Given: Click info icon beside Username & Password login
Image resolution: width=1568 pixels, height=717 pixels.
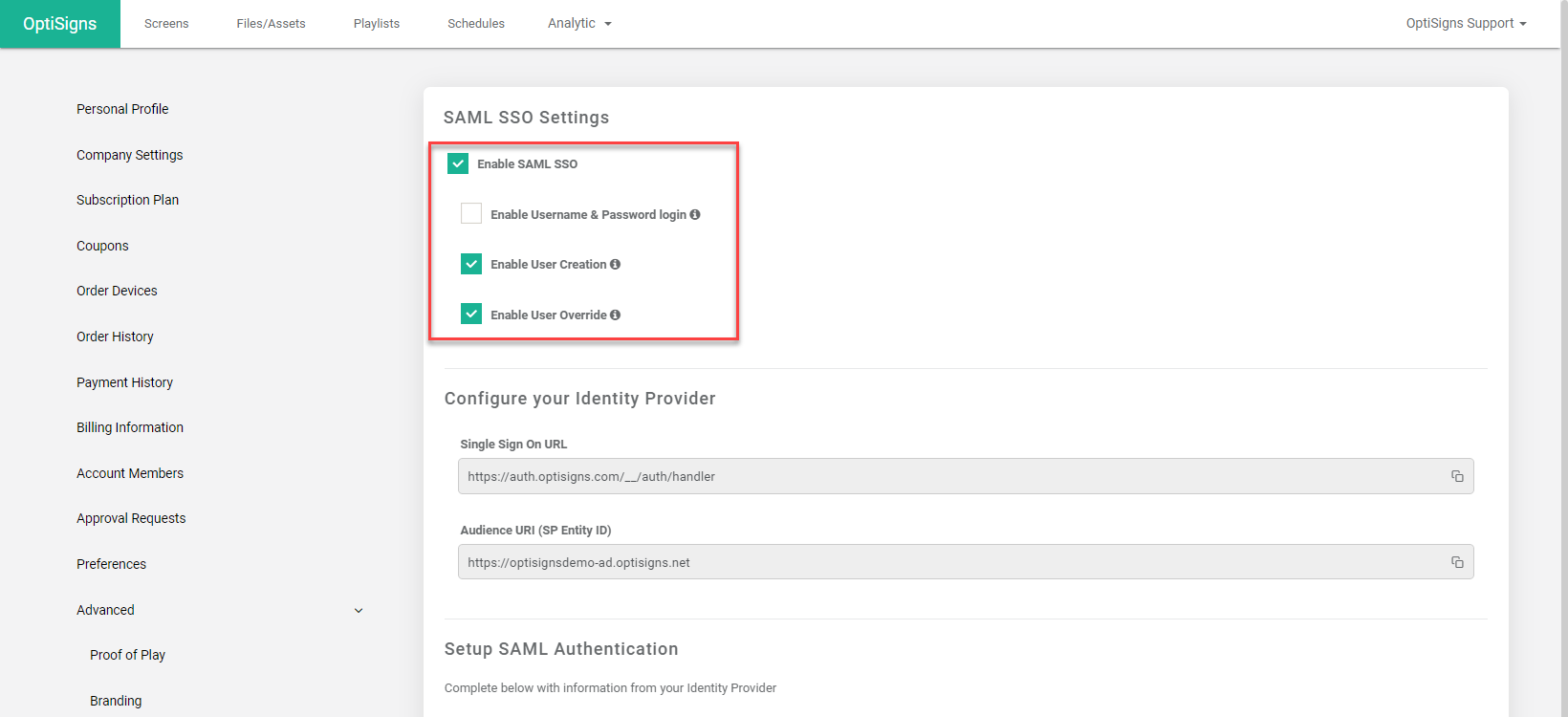Looking at the screenshot, I should click(x=695, y=214).
